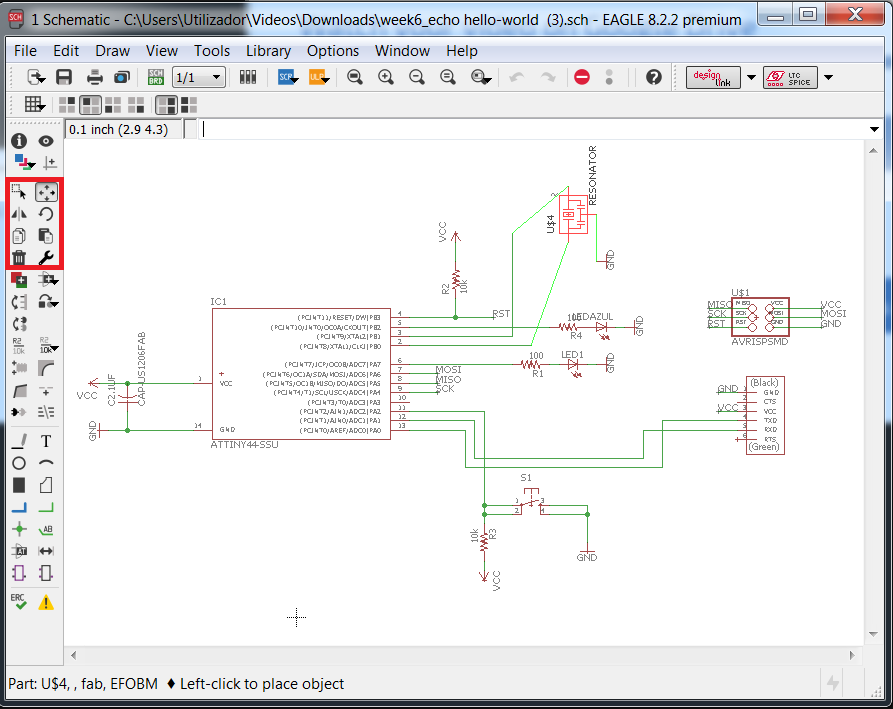This screenshot has height=709, width=893.
Task: Click the red Stop command icon
Action: 582,77
